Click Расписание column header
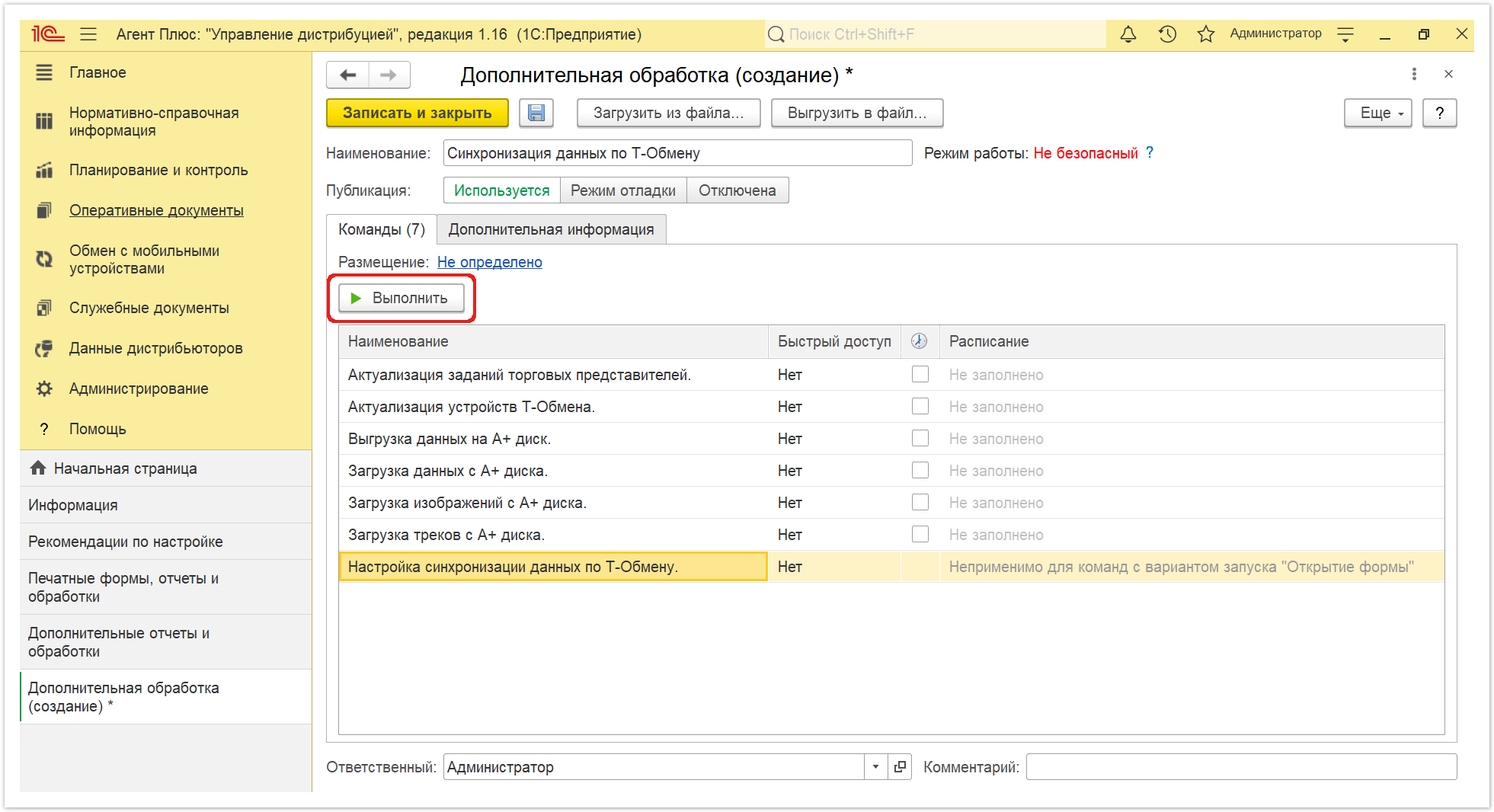This screenshot has height=812, width=1494. tap(1192, 341)
